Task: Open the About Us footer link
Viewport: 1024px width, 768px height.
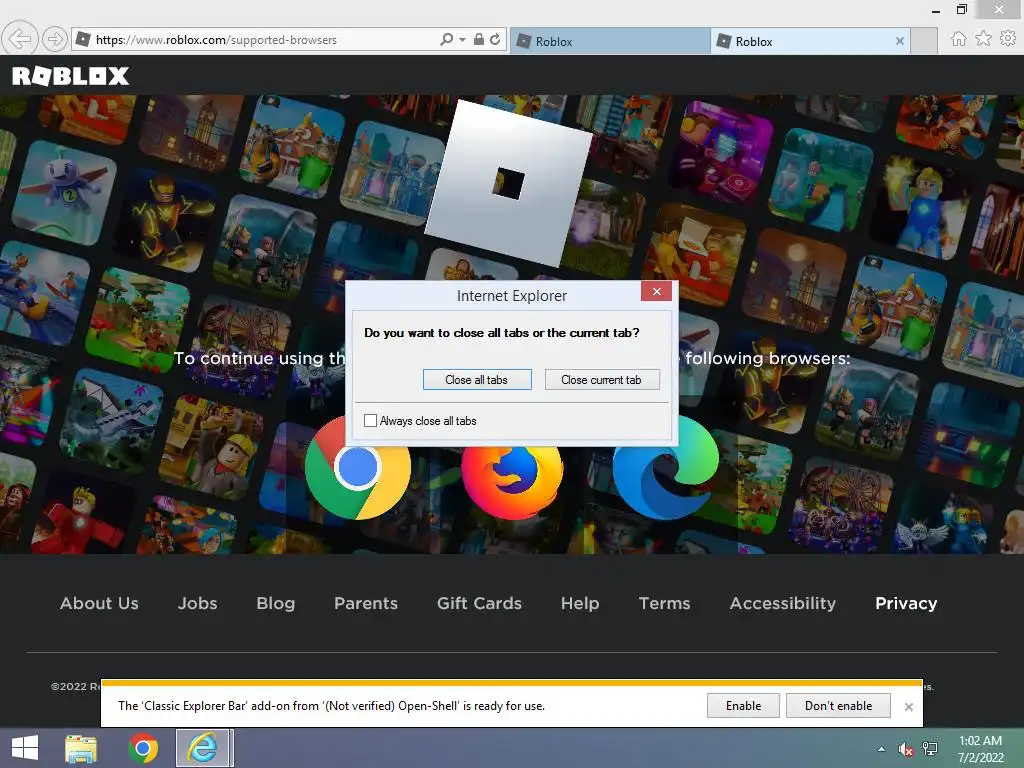Action: [x=99, y=603]
